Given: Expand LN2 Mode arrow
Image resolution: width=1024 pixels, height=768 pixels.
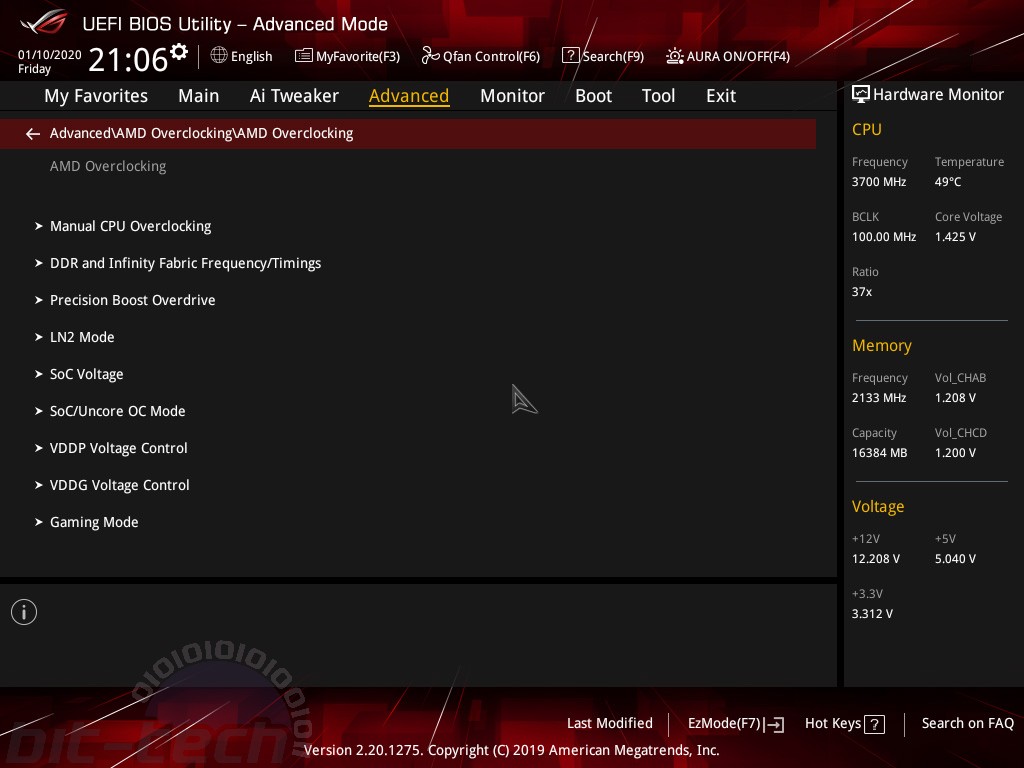Looking at the screenshot, I should pyautogui.click(x=39, y=337).
